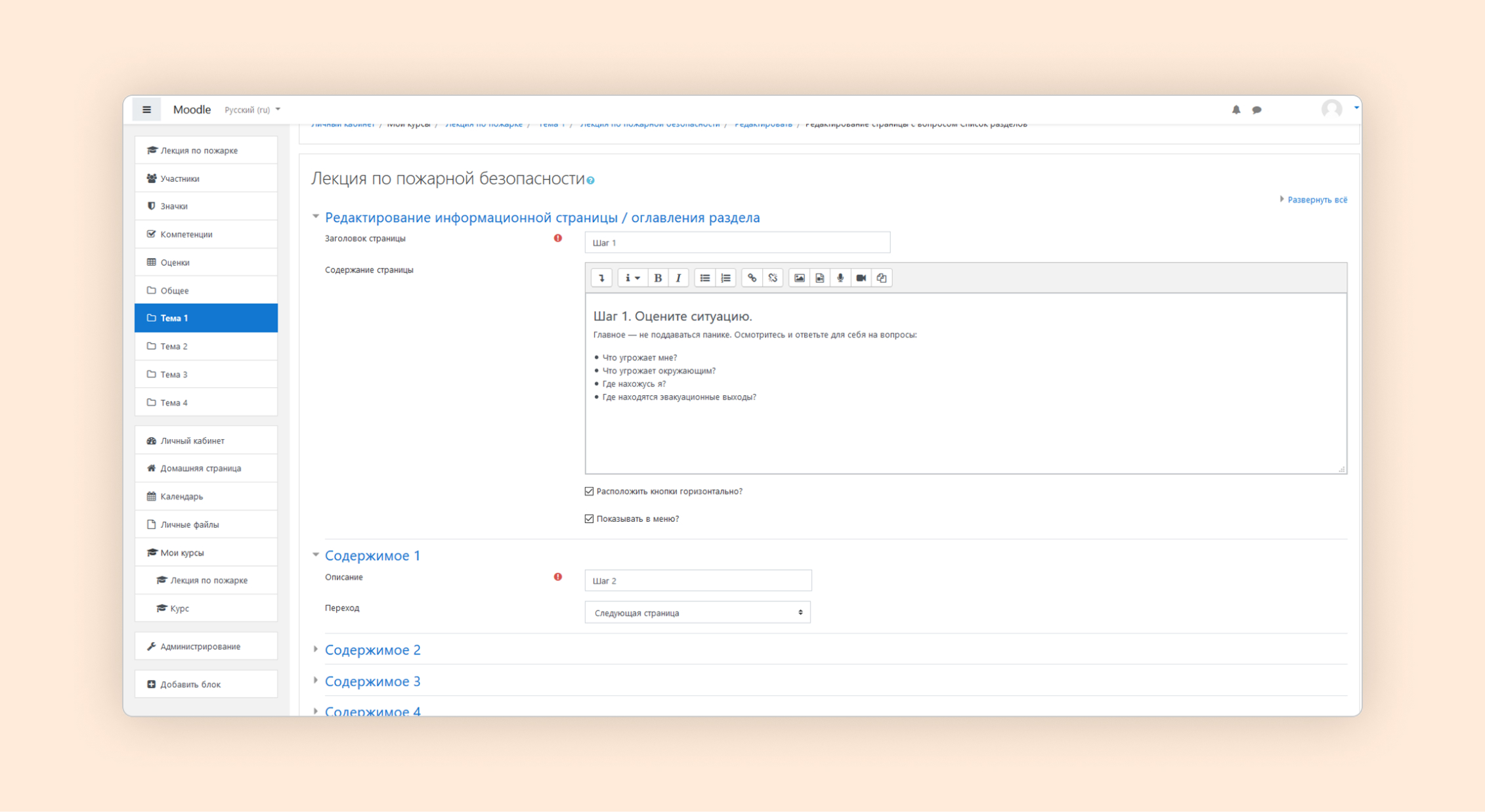Screen dimensions: 1485x812
Task: Click heading Шаг 1. Оцените ситуацию.
Action: point(672,316)
